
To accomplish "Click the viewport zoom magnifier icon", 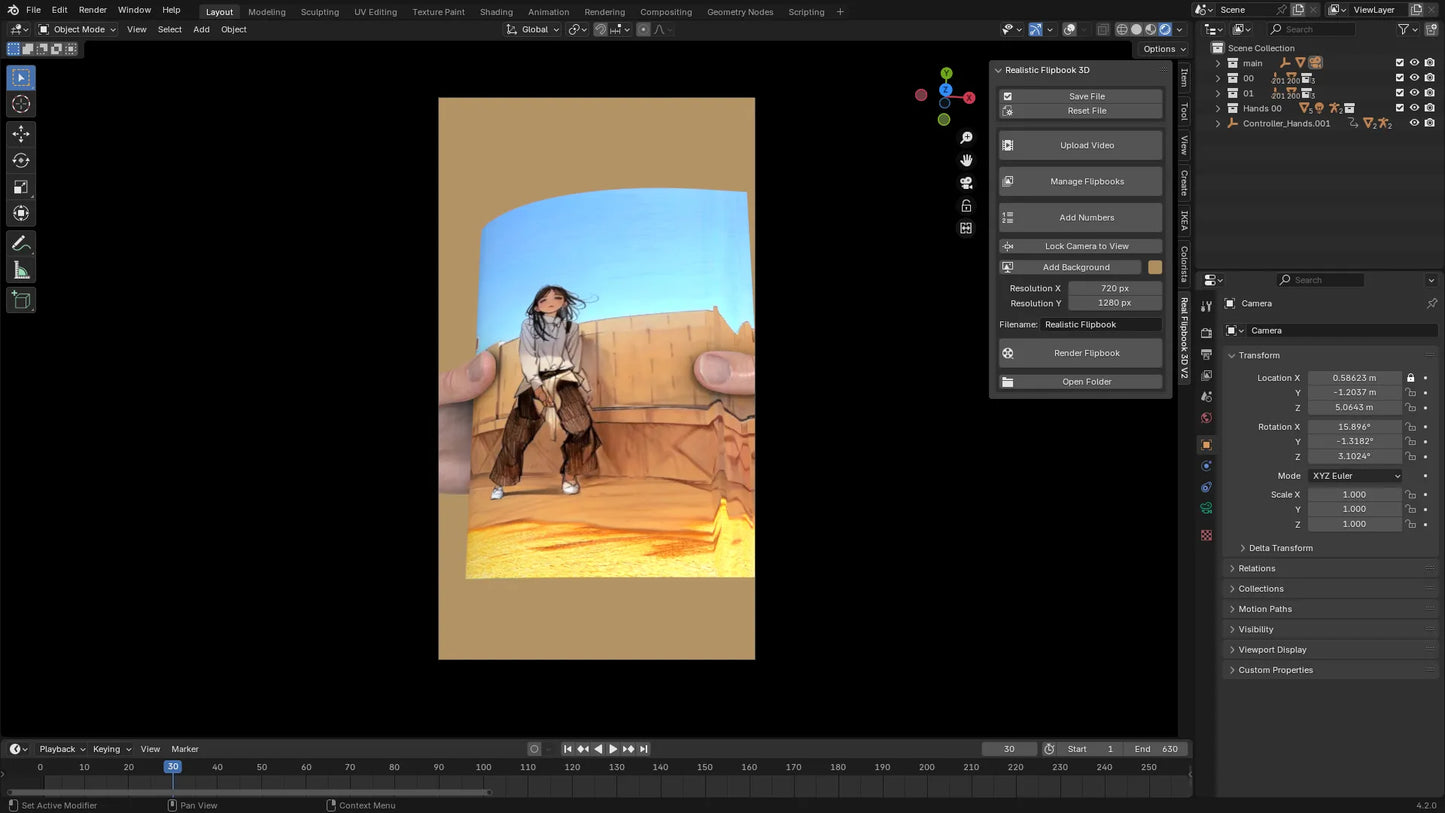I will (x=966, y=138).
